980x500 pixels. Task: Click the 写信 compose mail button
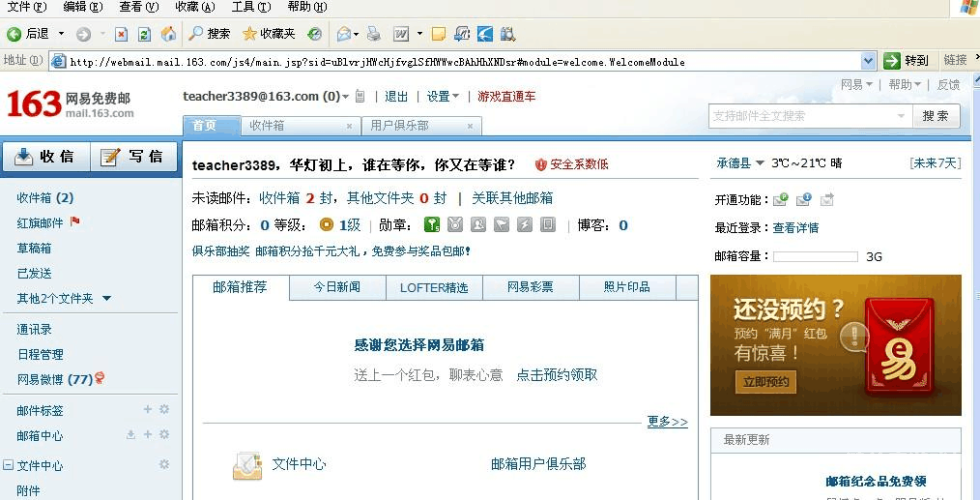click(134, 156)
